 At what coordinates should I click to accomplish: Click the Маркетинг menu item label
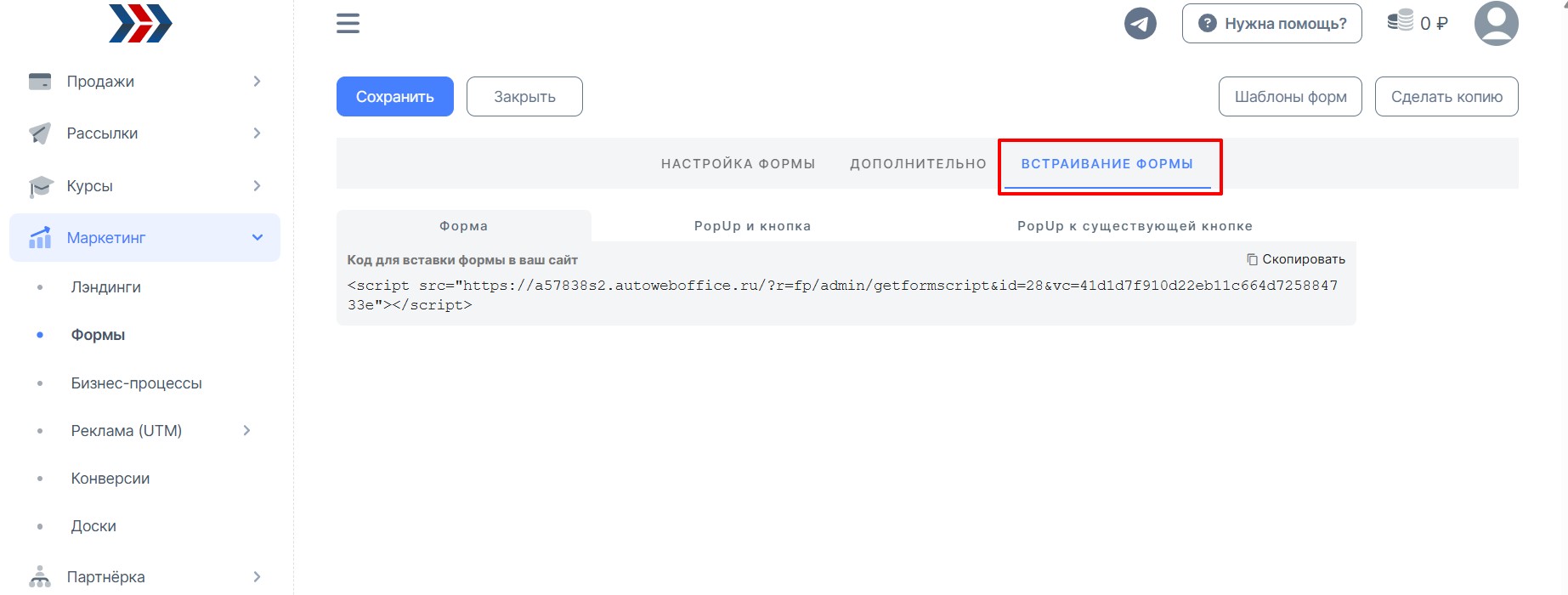(106, 238)
